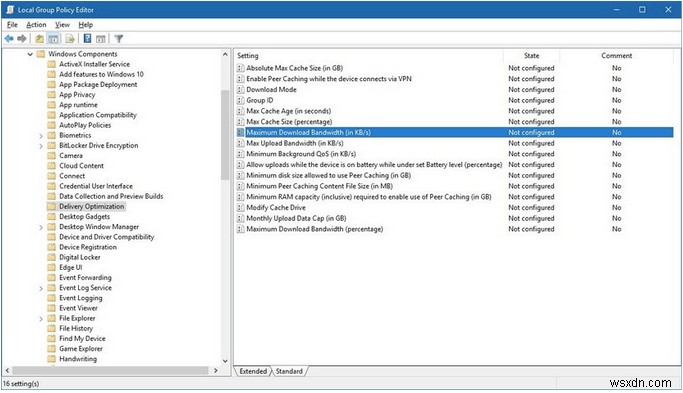Viewport: 683px width, 393px height.
Task: Click the Connect folder icon
Action: (x=51, y=176)
